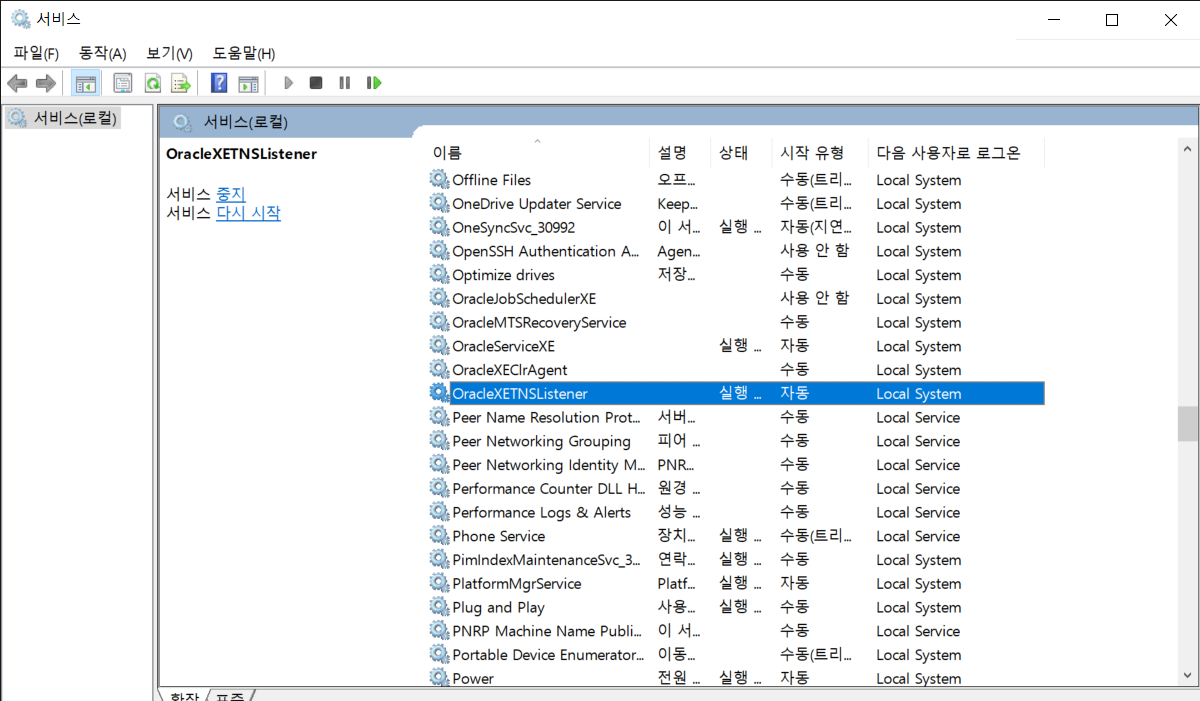1200x701 pixels.
Task: Click the OracleJobSchedulerXE gear icon
Action: click(439, 299)
